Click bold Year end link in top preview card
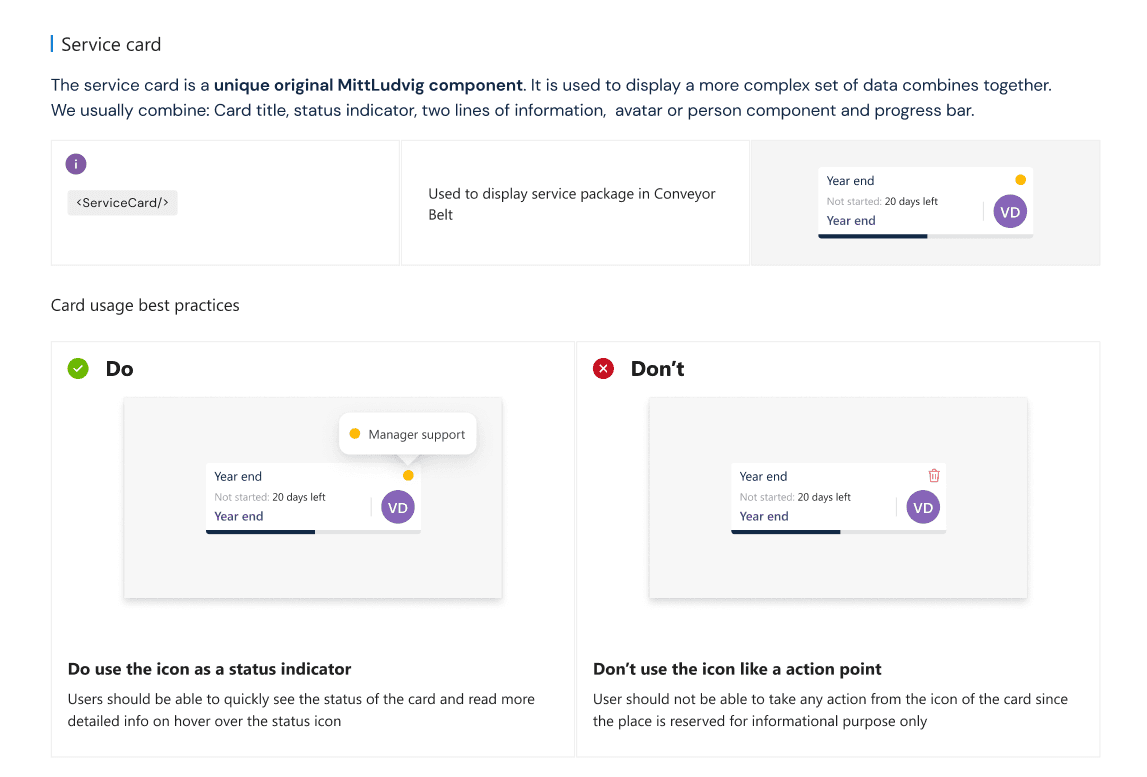Image resolution: width=1147 pixels, height=777 pixels. tap(851, 220)
